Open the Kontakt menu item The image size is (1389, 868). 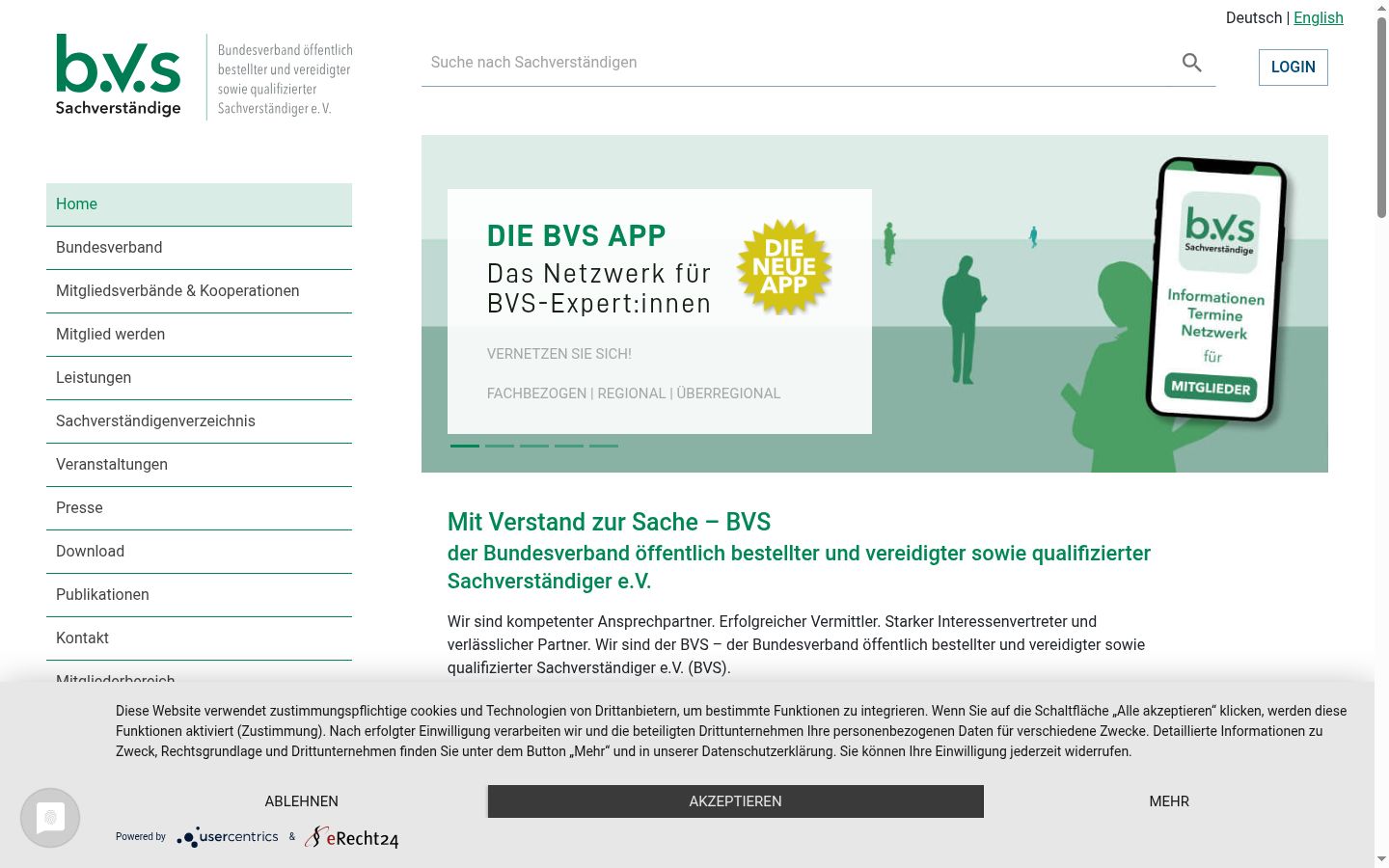click(x=199, y=638)
